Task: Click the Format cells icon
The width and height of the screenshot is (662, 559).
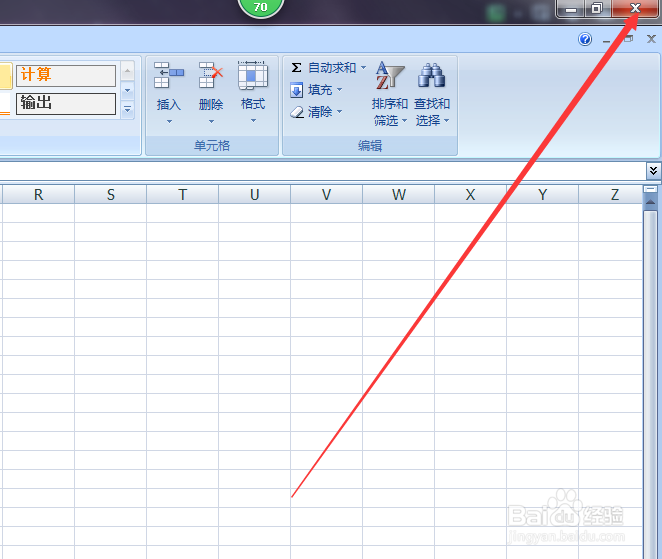Action: click(x=253, y=75)
